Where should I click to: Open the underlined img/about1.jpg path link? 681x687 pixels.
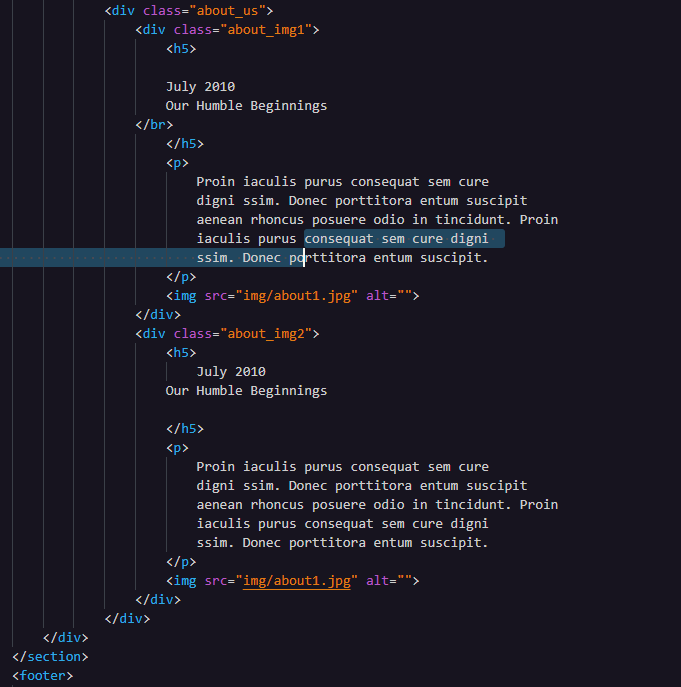pyautogui.click(x=297, y=581)
